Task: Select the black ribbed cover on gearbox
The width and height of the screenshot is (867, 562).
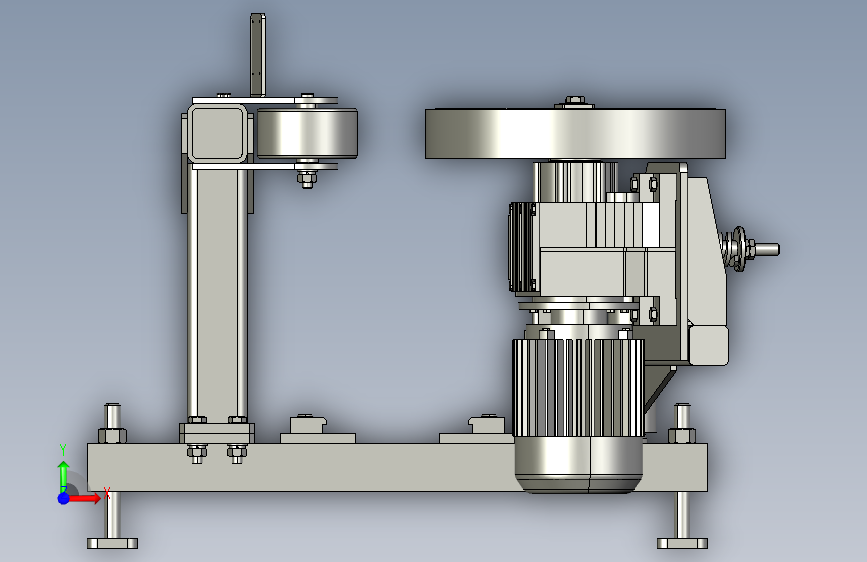Action: point(521,247)
